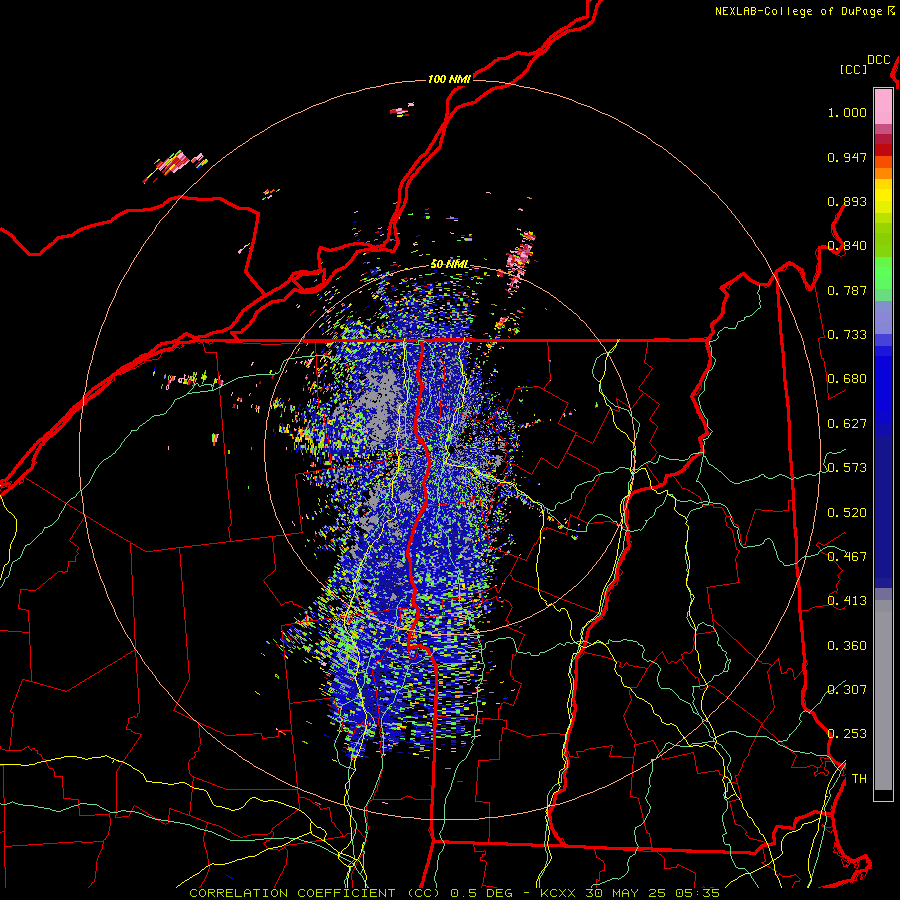Click the 0.520 legend value
This screenshot has width=900, height=900.
(847, 513)
